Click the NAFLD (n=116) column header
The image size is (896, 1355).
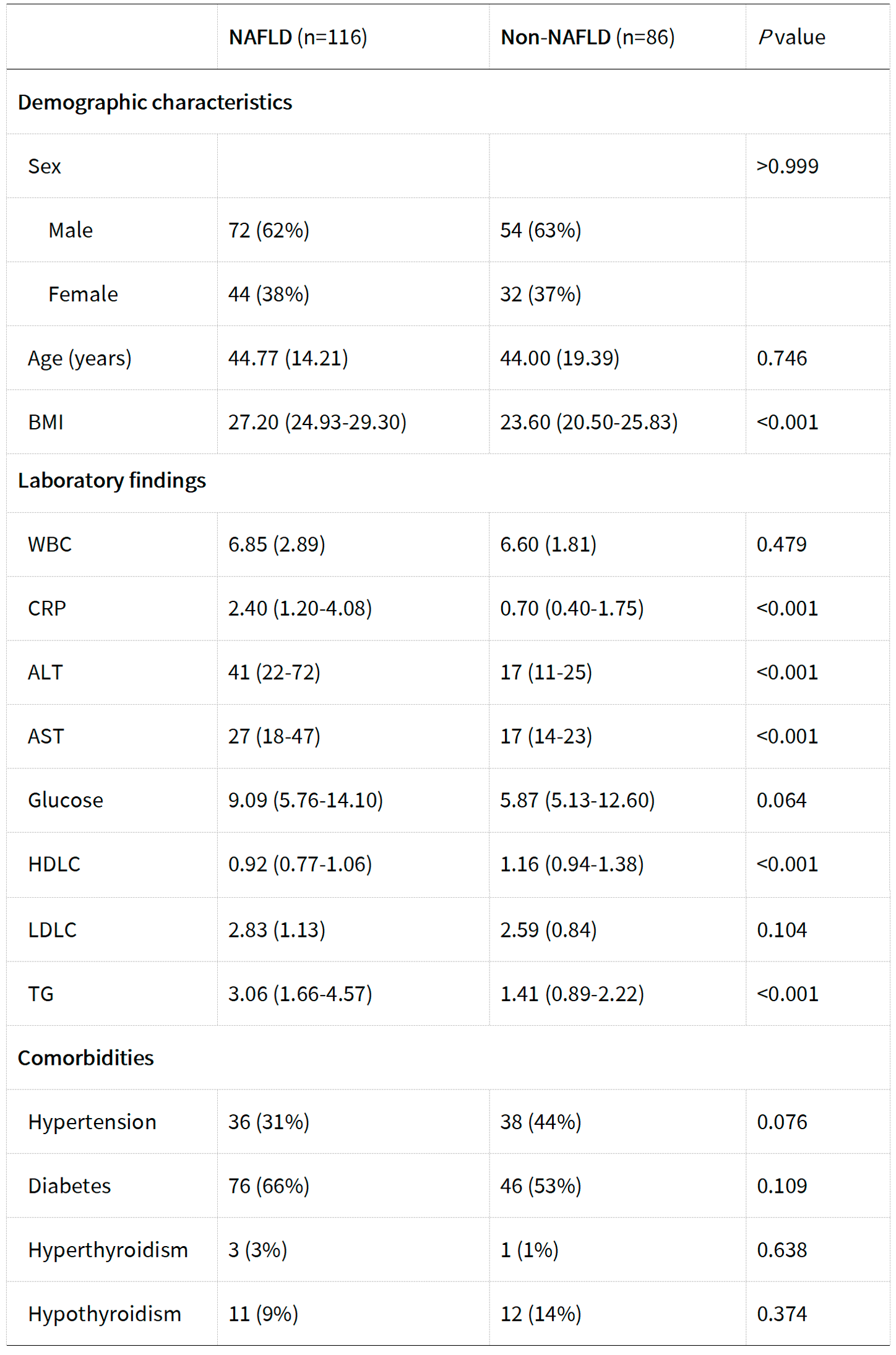pyautogui.click(x=298, y=38)
